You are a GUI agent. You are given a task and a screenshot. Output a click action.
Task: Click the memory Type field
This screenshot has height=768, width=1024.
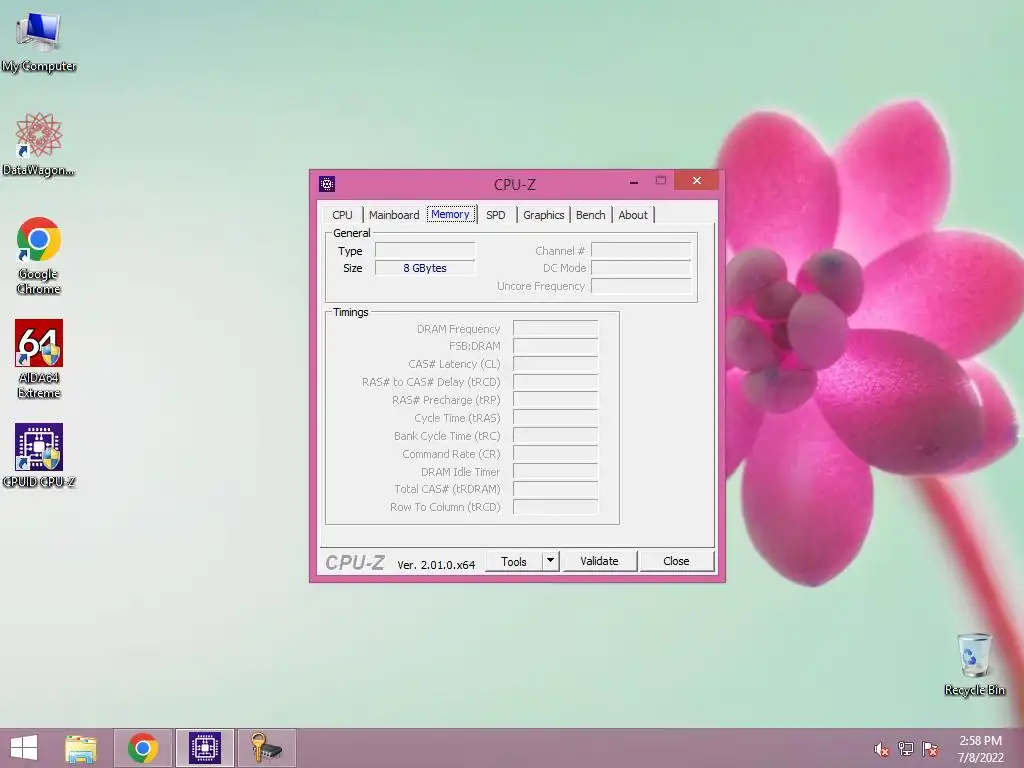pyautogui.click(x=425, y=251)
